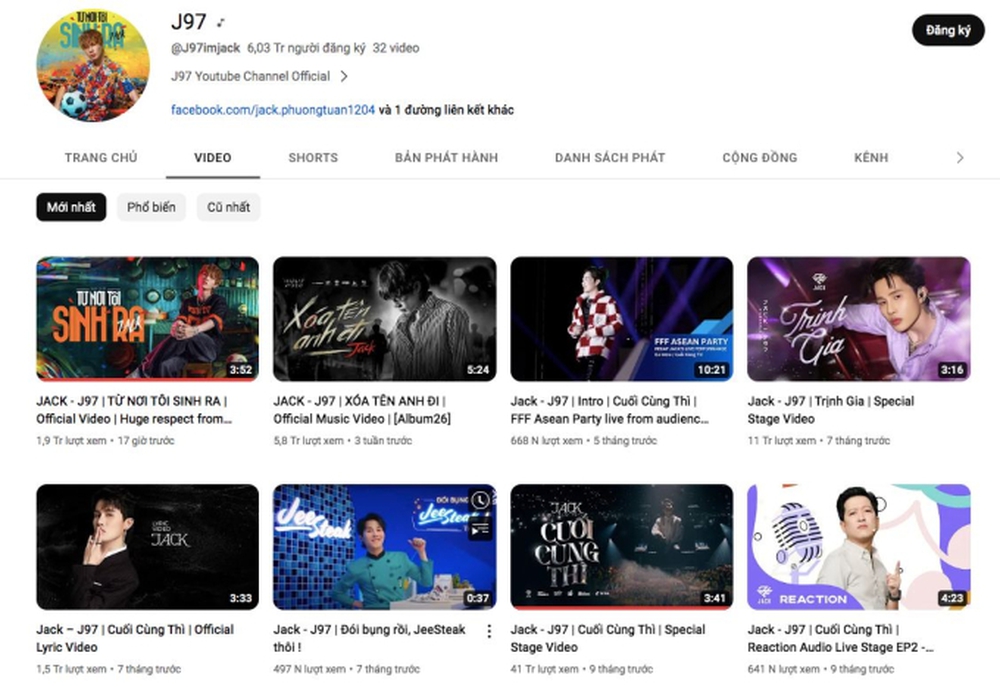Image resolution: width=1000 pixels, height=687 pixels.
Task: Expand channel description with the chevron arrow
Action: (x=344, y=76)
